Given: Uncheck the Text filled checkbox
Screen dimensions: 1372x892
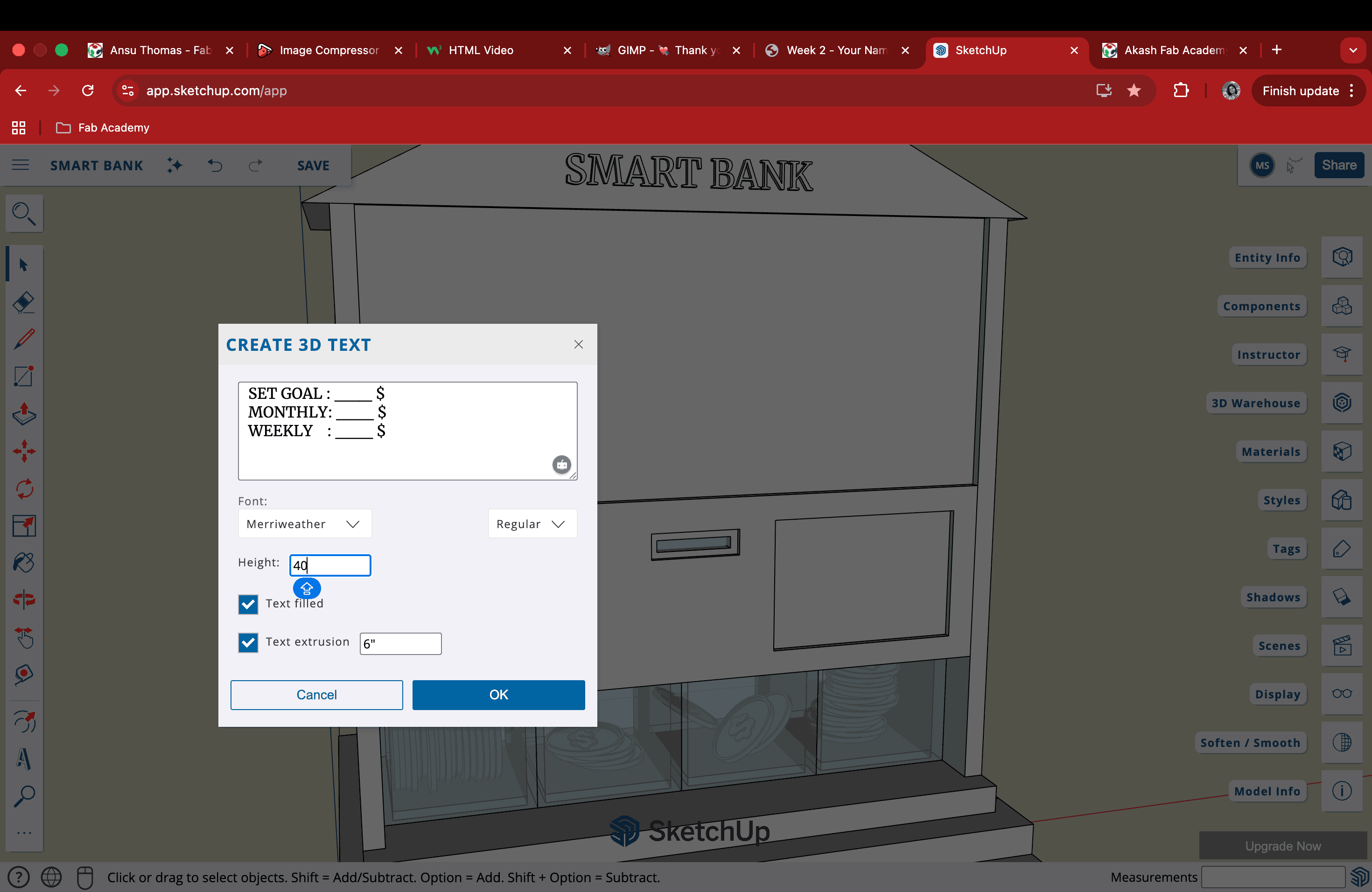Looking at the screenshot, I should tap(248, 604).
